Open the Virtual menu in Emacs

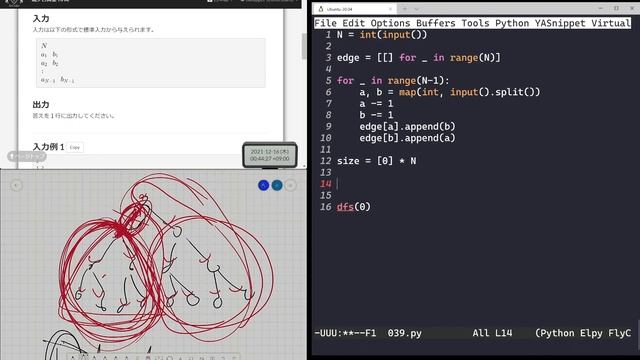611,23
